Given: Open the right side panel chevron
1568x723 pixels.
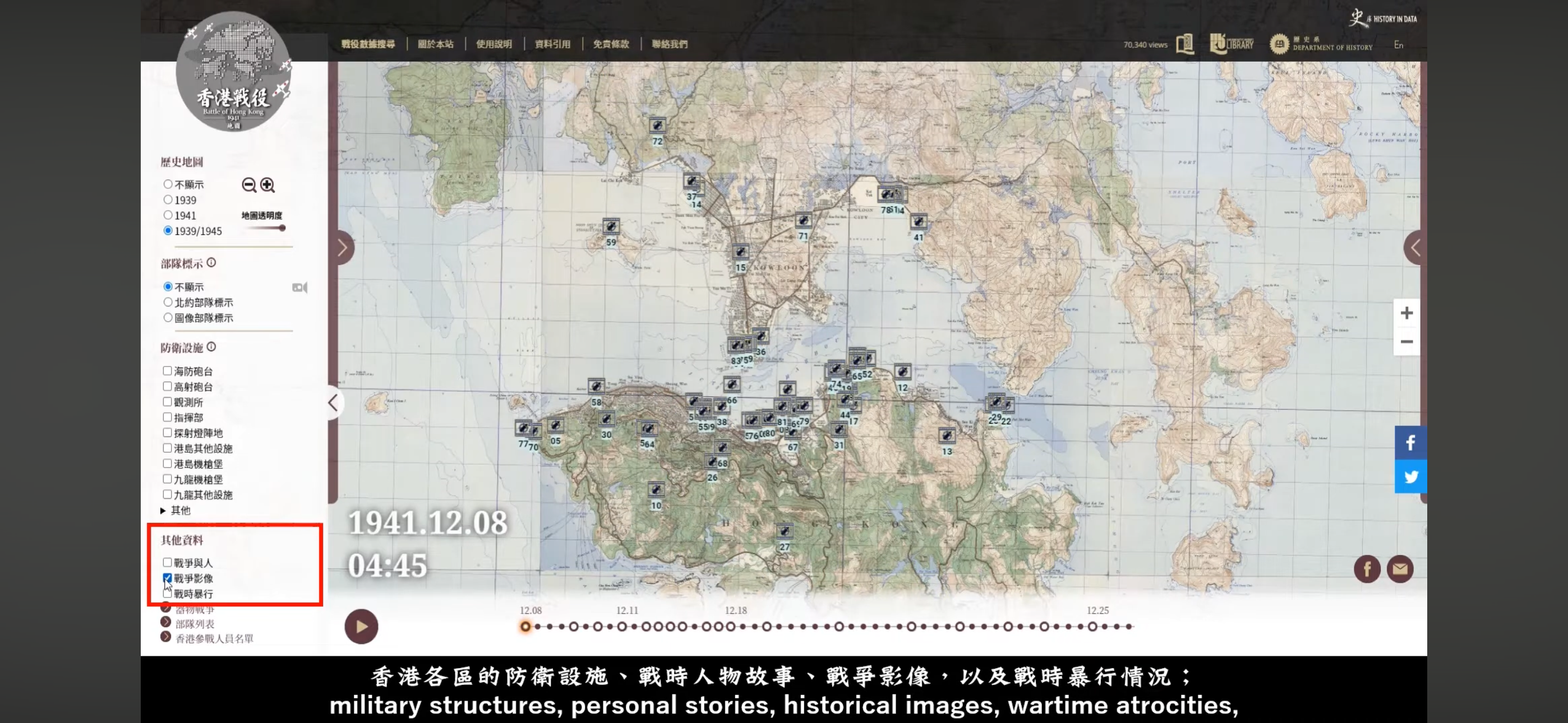Looking at the screenshot, I should 1416,248.
